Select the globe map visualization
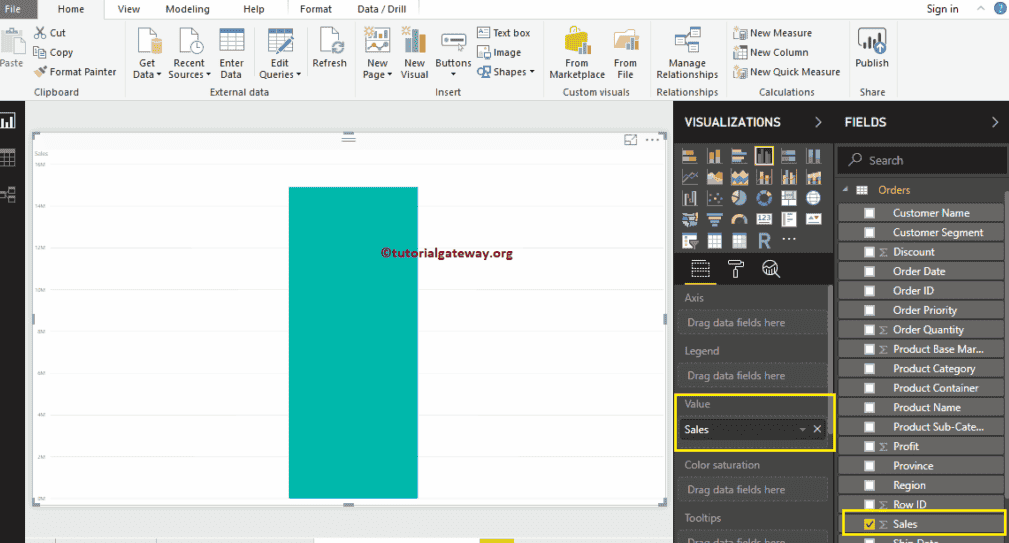 click(x=813, y=198)
